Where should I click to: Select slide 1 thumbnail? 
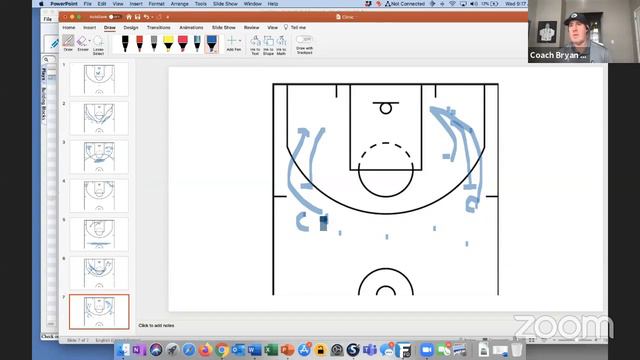click(x=99, y=79)
